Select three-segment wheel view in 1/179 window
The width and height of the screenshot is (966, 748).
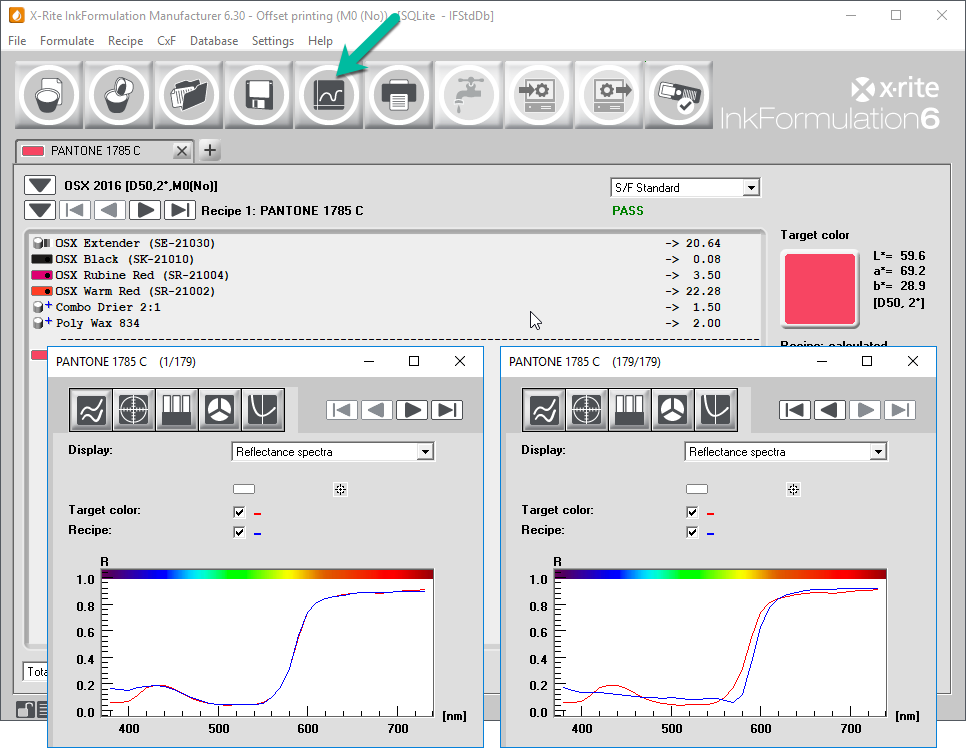tap(220, 410)
